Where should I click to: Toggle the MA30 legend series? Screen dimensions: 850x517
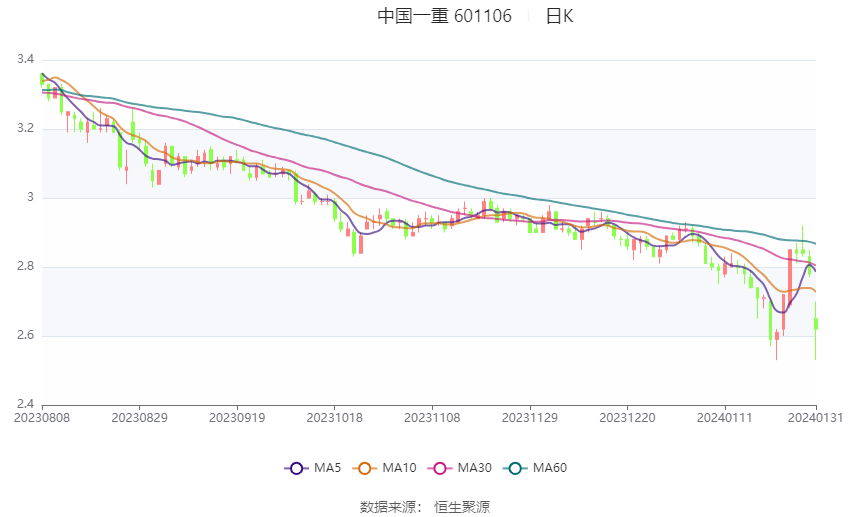[x=460, y=468]
